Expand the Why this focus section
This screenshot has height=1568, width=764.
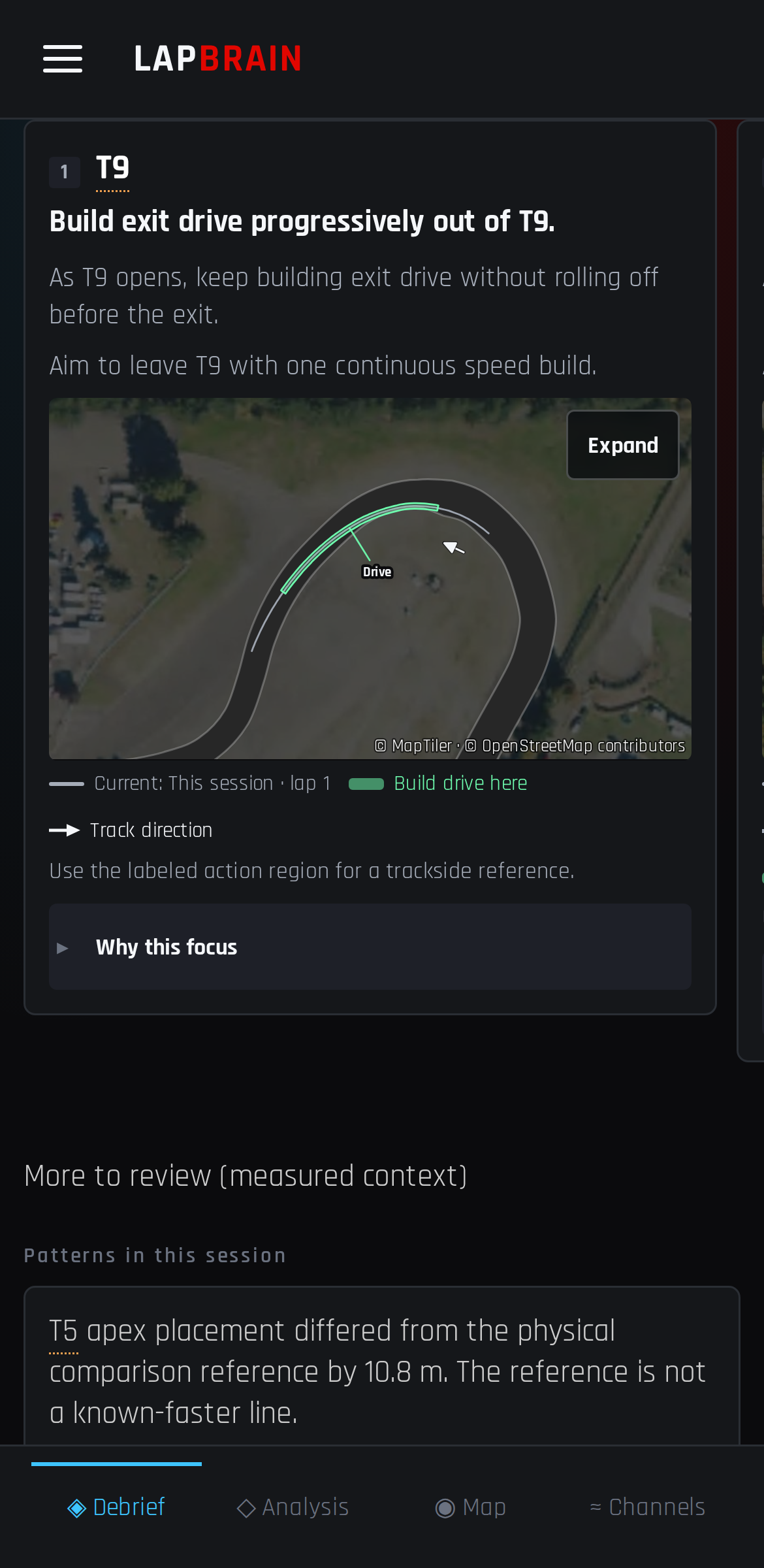point(370,947)
